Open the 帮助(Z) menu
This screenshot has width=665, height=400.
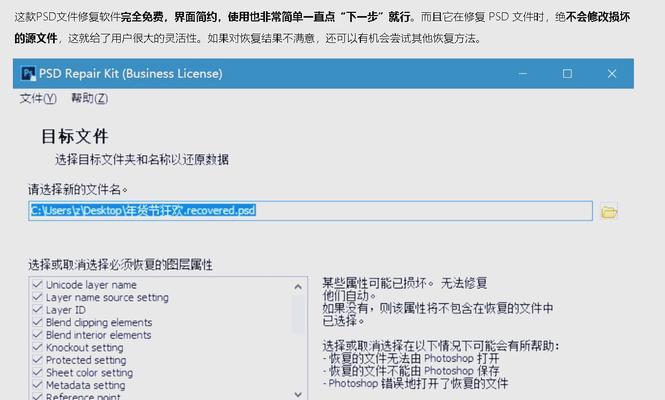point(89,98)
